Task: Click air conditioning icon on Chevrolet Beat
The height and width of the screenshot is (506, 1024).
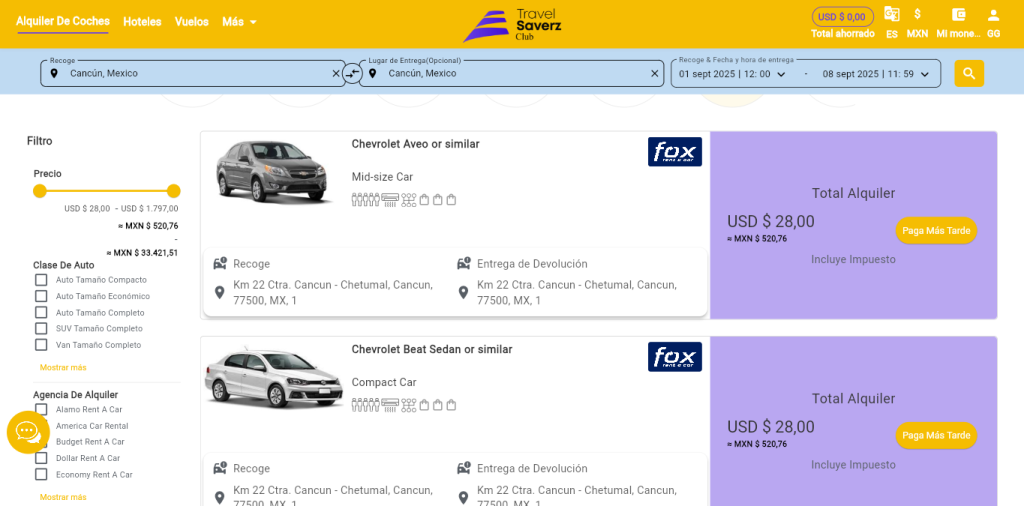Action: pos(390,405)
